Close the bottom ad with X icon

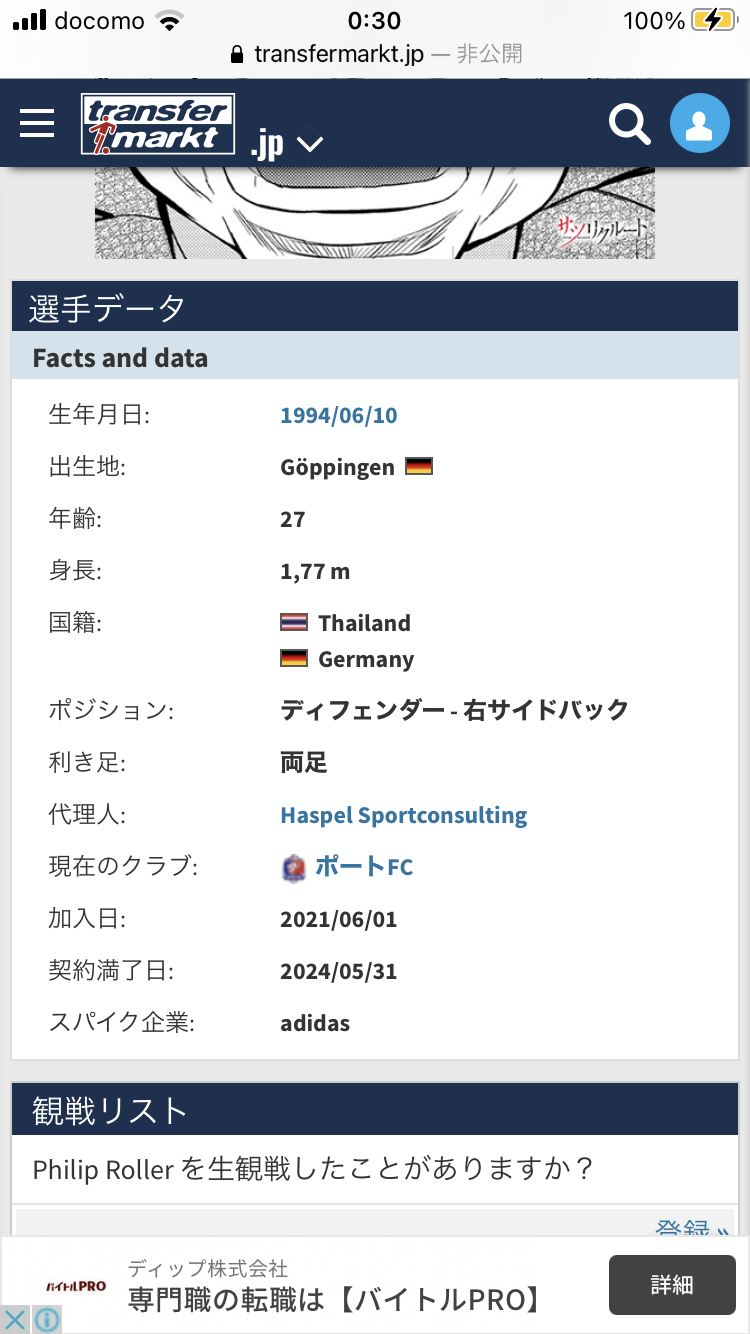click(16, 1319)
